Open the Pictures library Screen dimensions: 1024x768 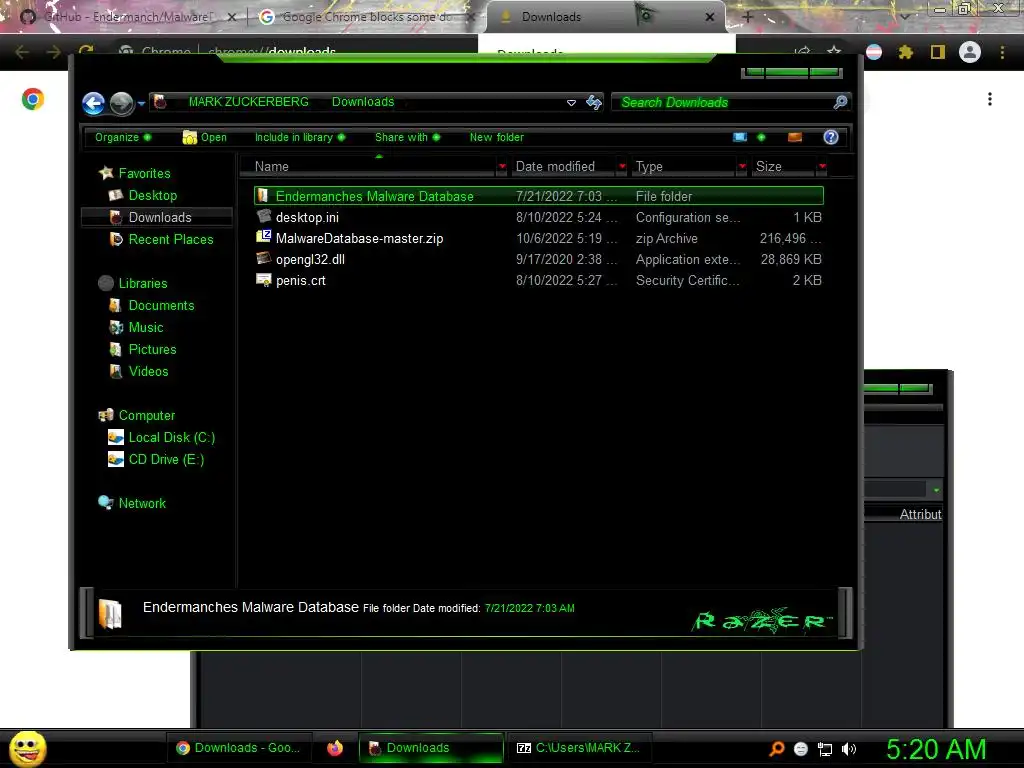coord(153,349)
